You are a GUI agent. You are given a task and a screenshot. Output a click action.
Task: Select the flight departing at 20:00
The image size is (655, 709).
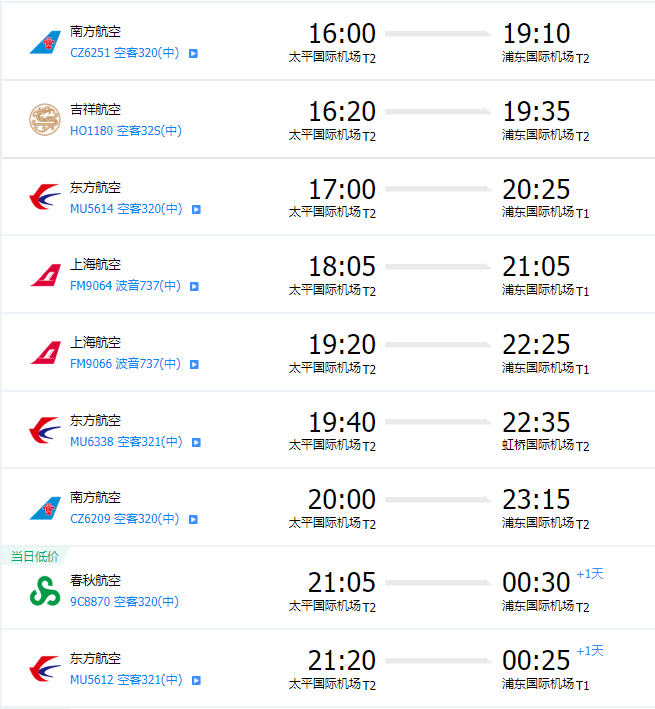coord(341,500)
